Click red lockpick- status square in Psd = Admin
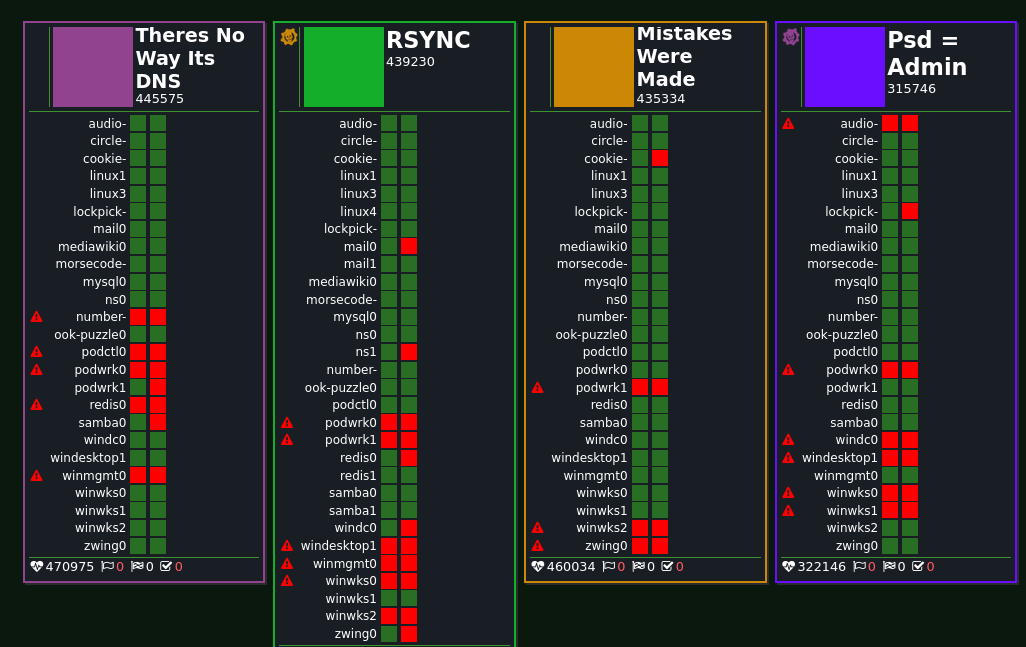This screenshot has height=647, width=1026. click(910, 211)
